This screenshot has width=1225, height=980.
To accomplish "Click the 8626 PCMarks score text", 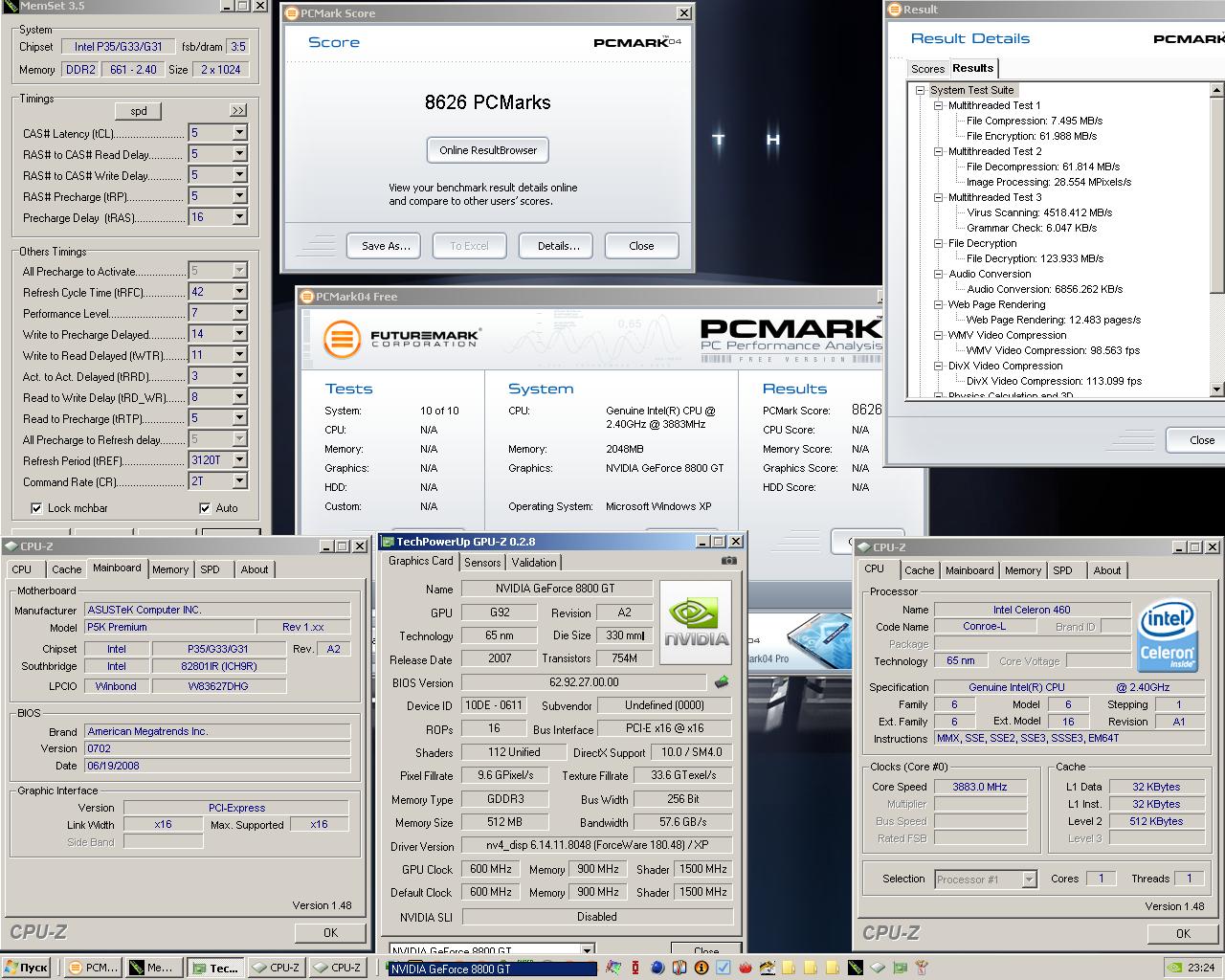I will [488, 102].
